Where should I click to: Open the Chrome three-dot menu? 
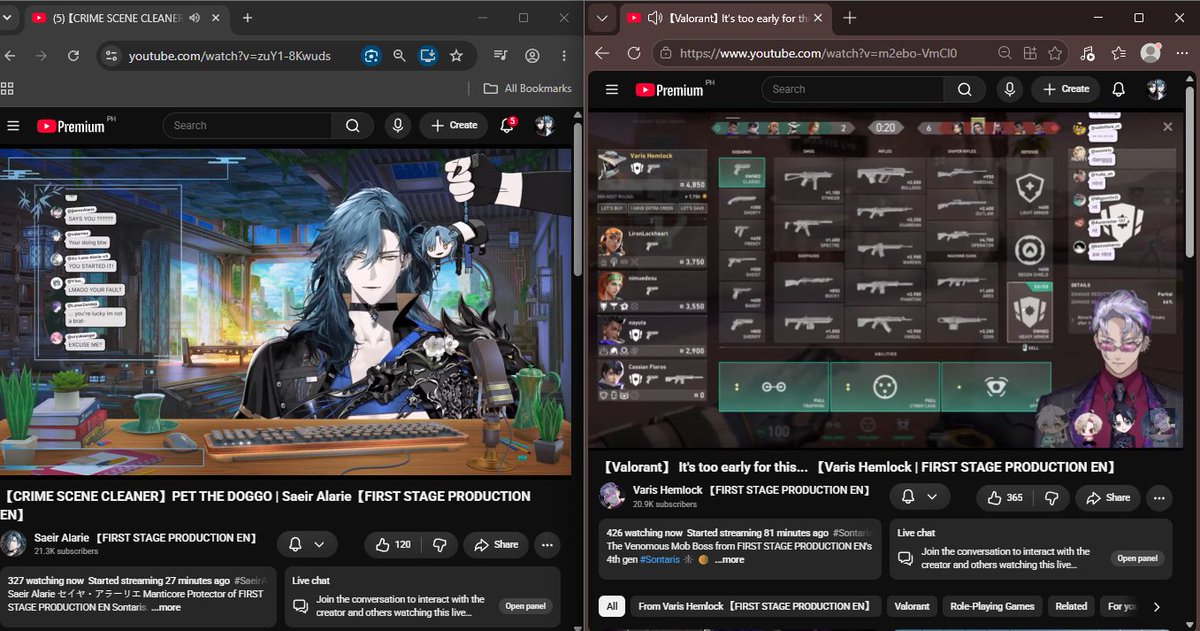tap(564, 56)
